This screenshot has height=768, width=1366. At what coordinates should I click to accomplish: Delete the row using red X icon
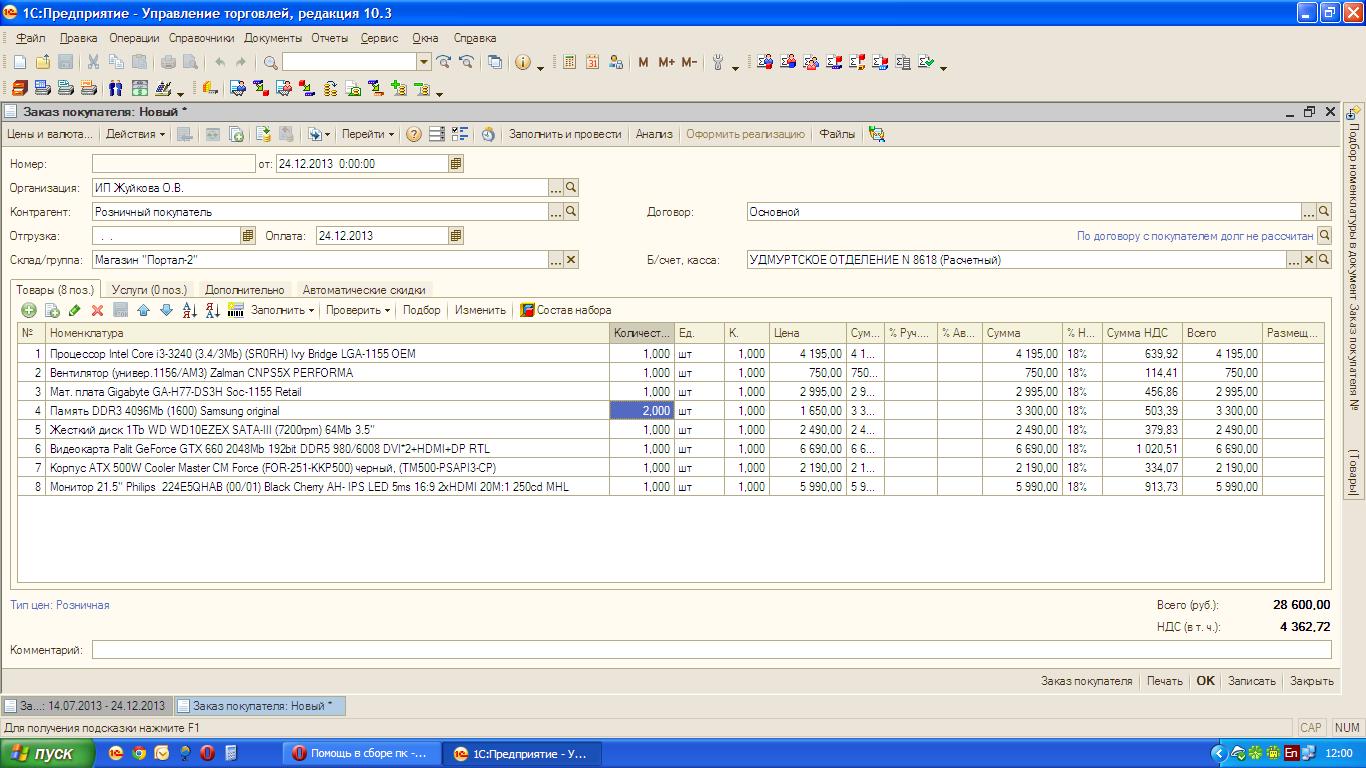tap(97, 311)
